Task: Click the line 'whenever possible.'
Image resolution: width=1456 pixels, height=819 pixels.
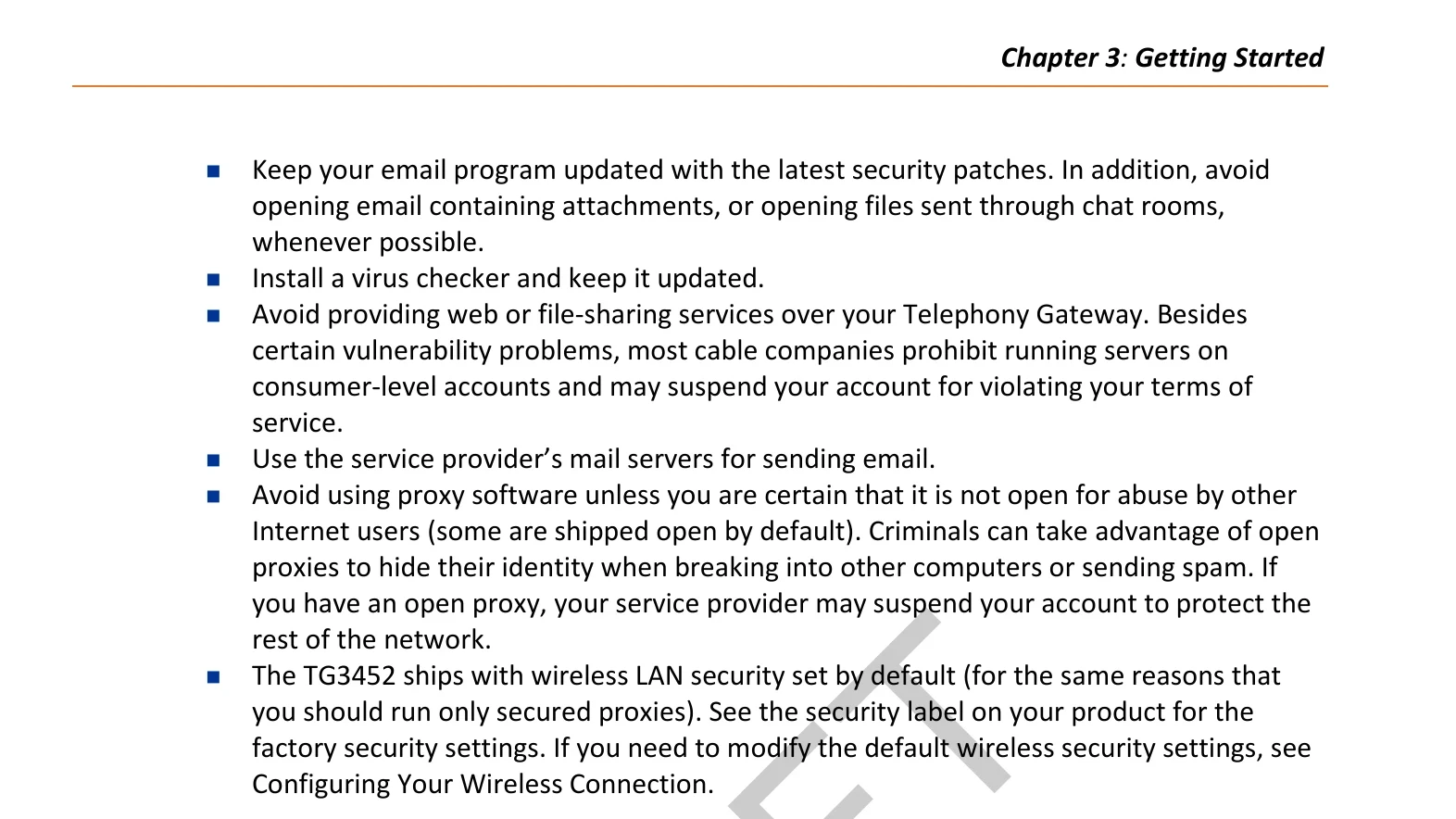Action: click(x=368, y=242)
